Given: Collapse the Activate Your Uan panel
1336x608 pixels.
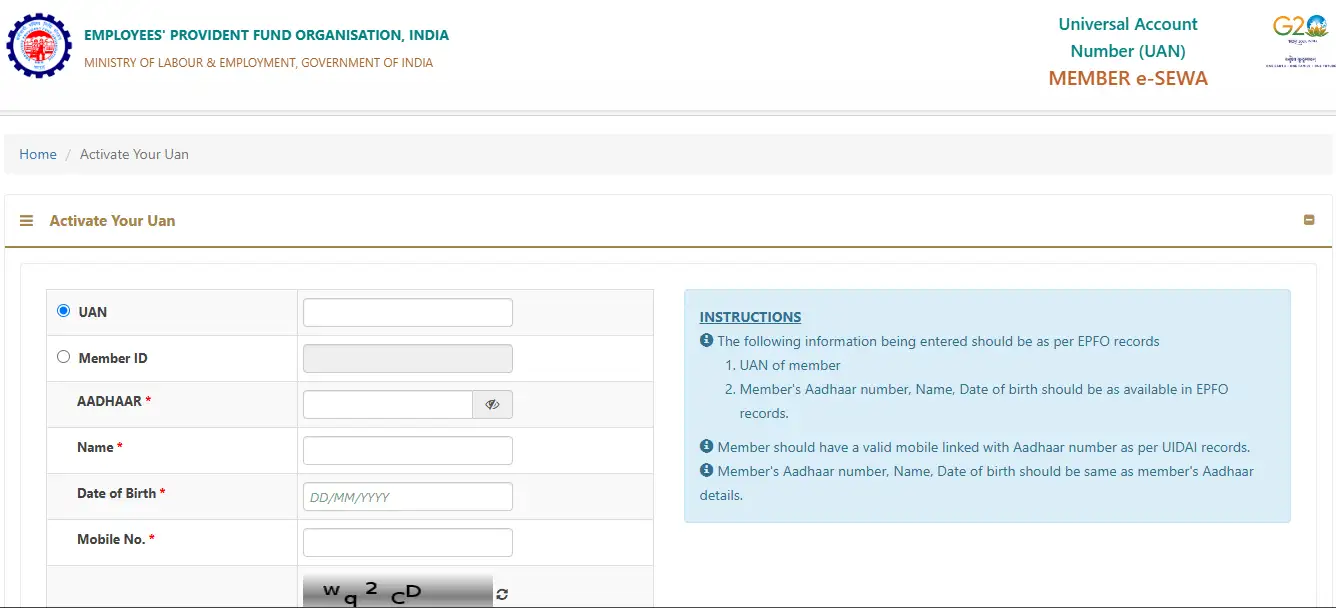Looking at the screenshot, I should click(1309, 220).
